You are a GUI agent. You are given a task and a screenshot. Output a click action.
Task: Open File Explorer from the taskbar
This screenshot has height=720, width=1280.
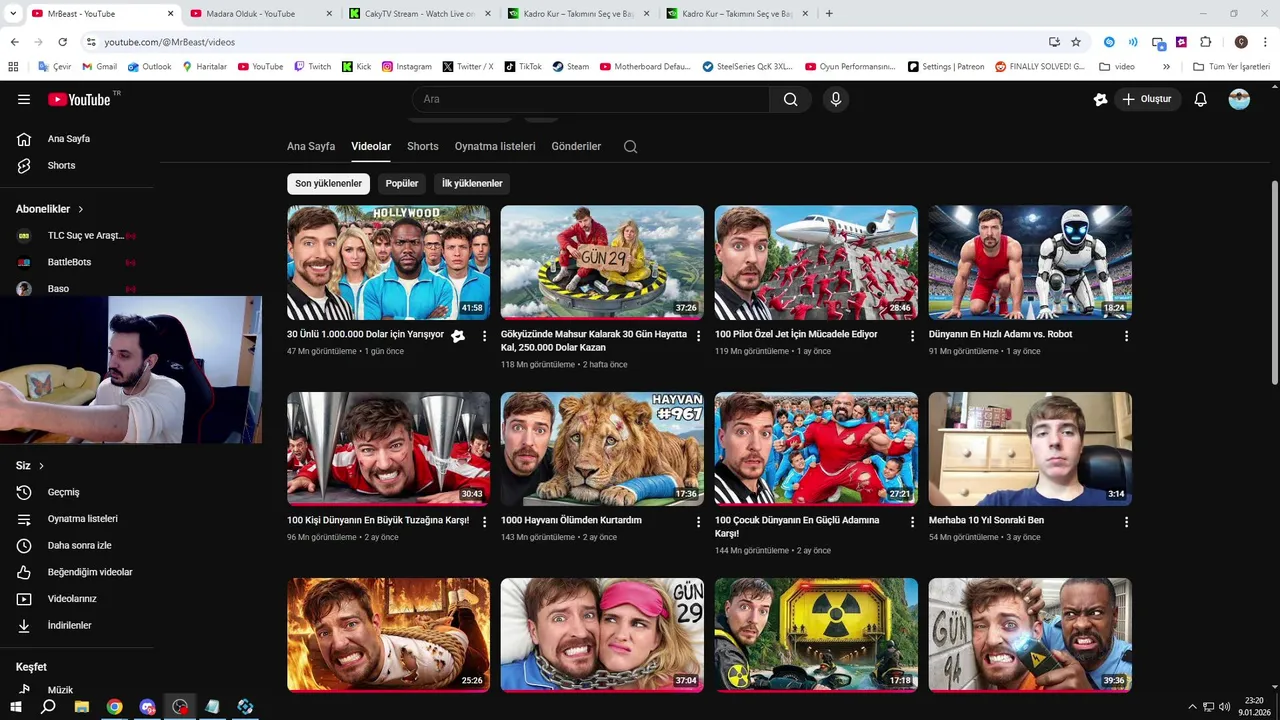[81, 707]
